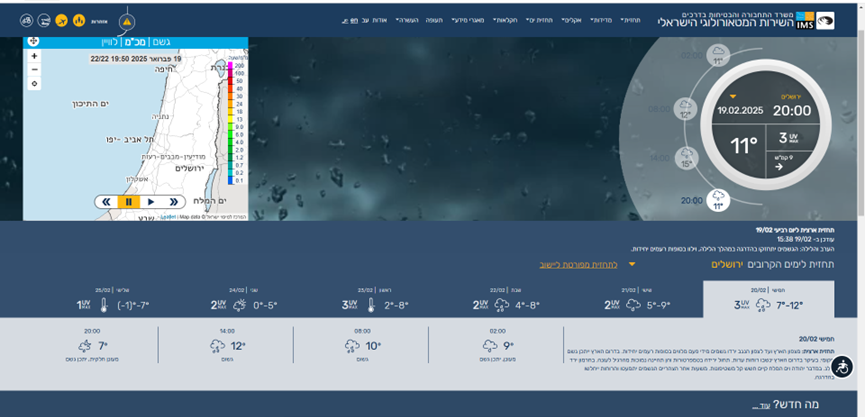Click the map pan/move arrows icon

pos(34,41)
